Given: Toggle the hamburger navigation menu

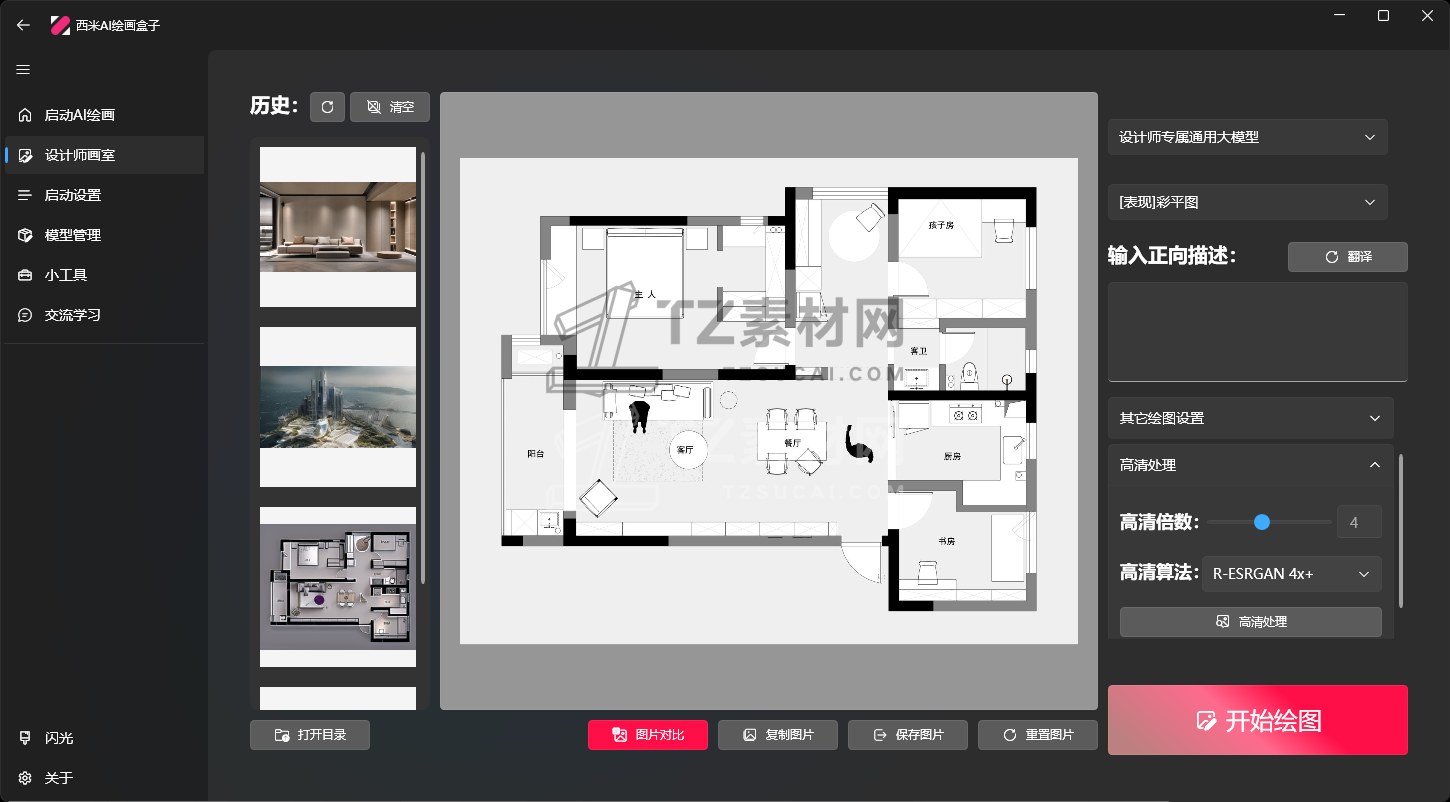Looking at the screenshot, I should tap(23, 70).
